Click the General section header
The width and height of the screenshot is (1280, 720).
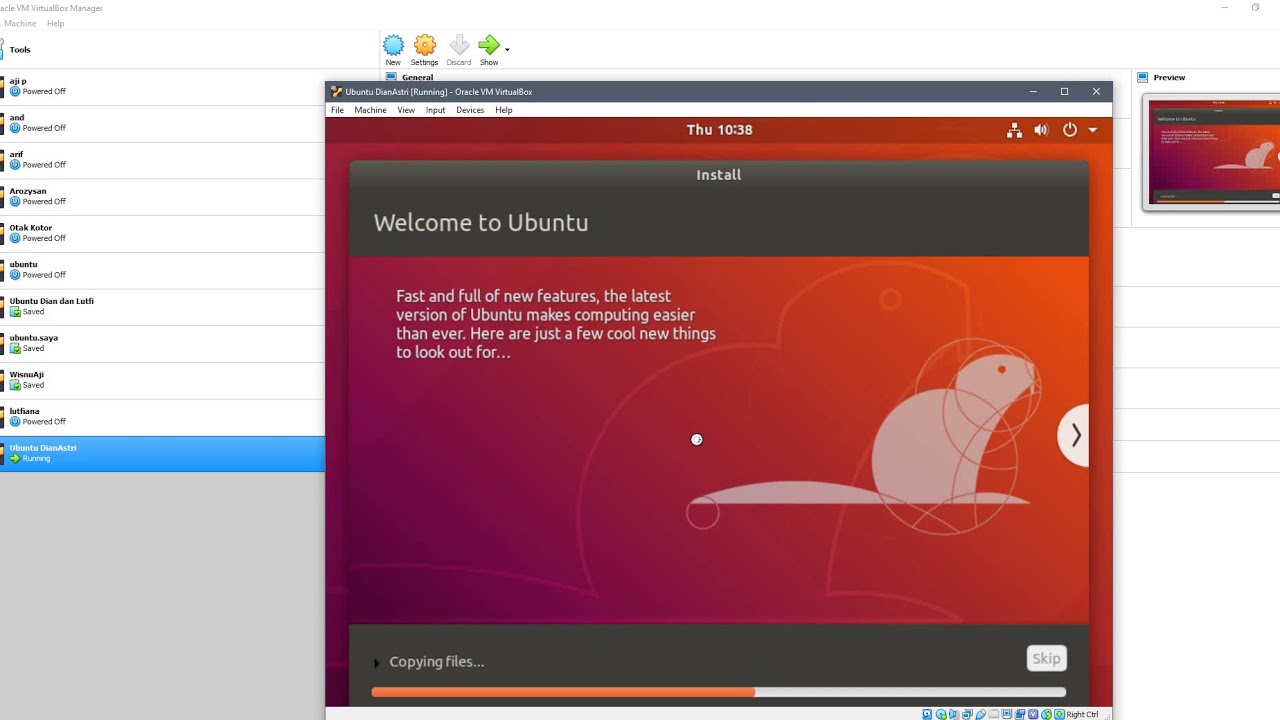pos(417,77)
